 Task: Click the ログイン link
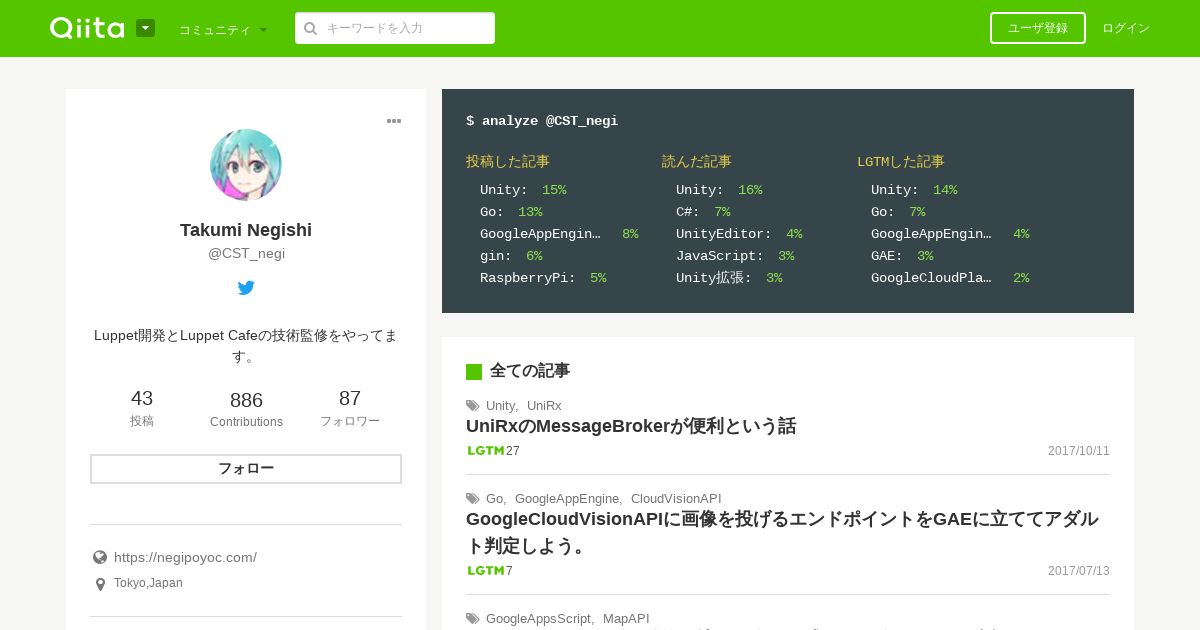click(x=1126, y=28)
